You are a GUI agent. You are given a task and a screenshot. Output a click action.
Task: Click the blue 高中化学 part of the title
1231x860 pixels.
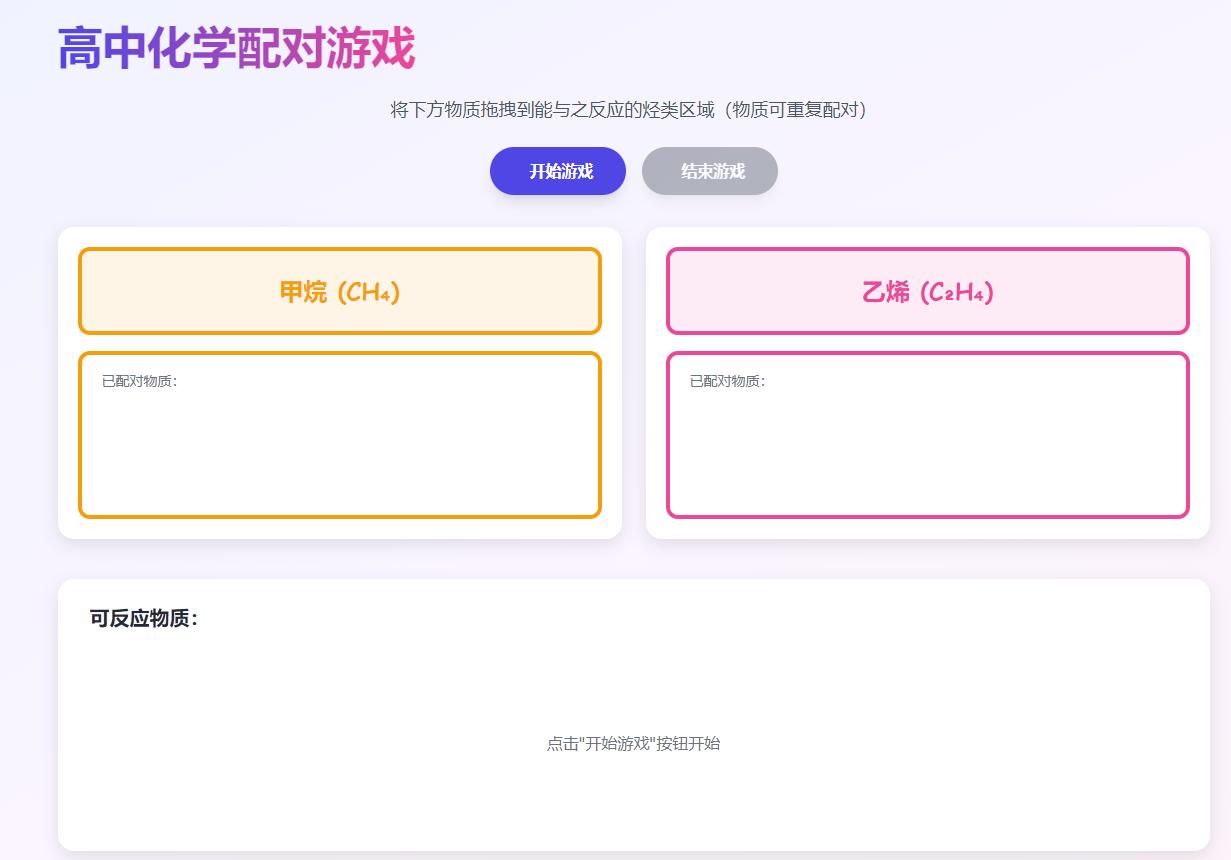point(145,49)
